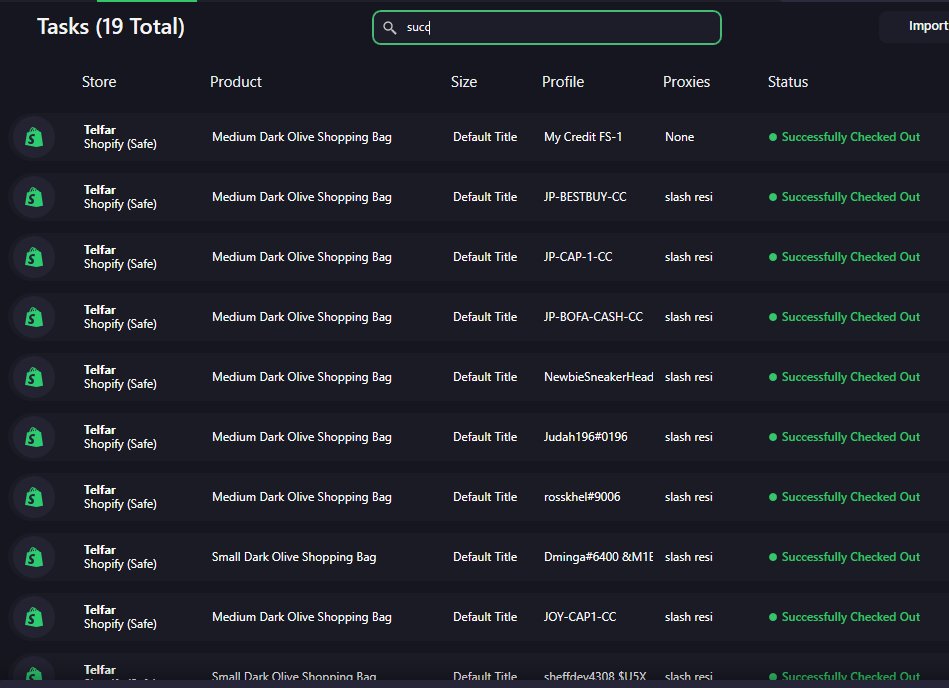The image size is (949, 688).
Task: Click Default Title size in Dminga#6400 row
Action: click(x=485, y=556)
